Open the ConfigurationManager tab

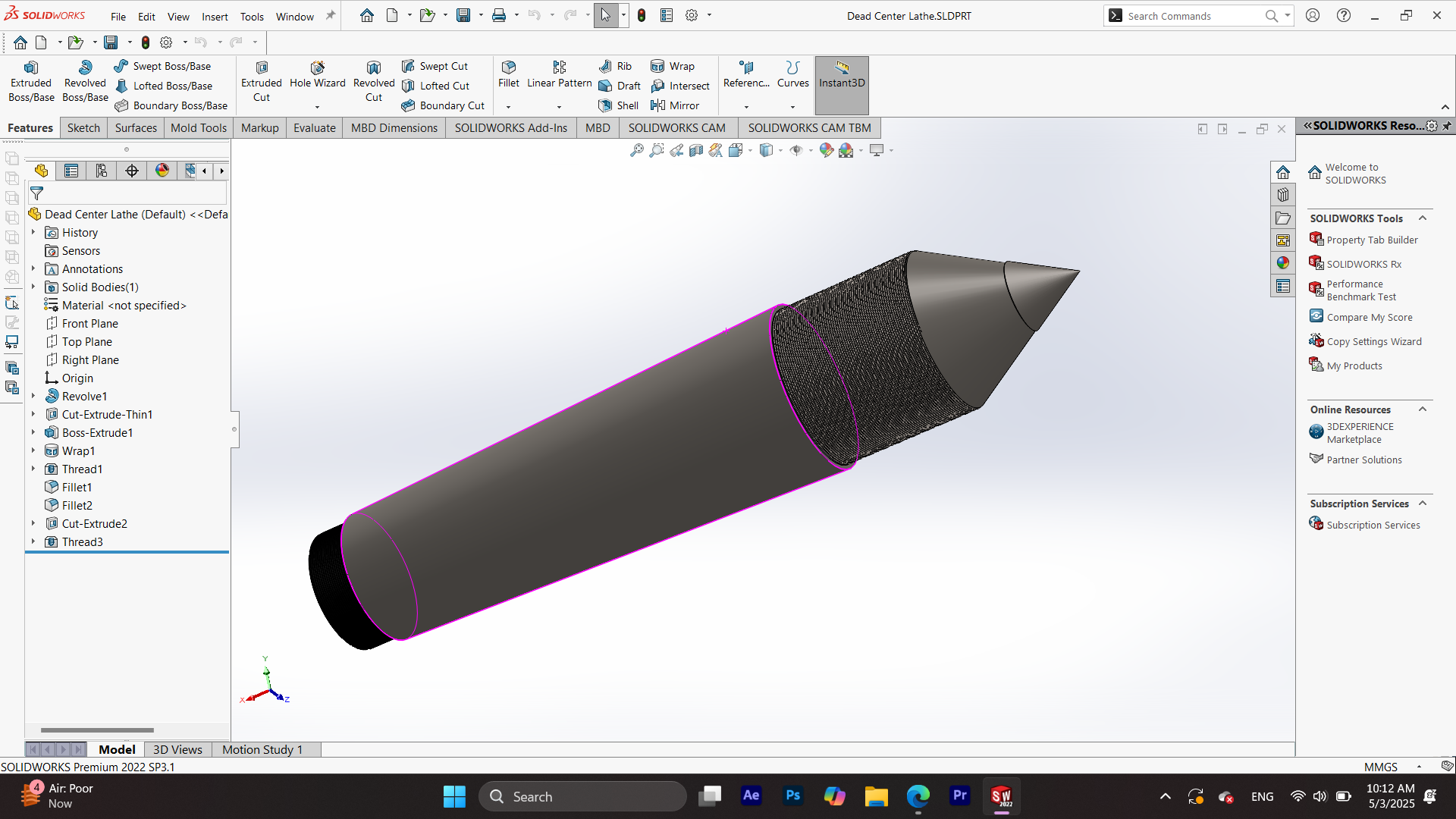[x=102, y=171]
